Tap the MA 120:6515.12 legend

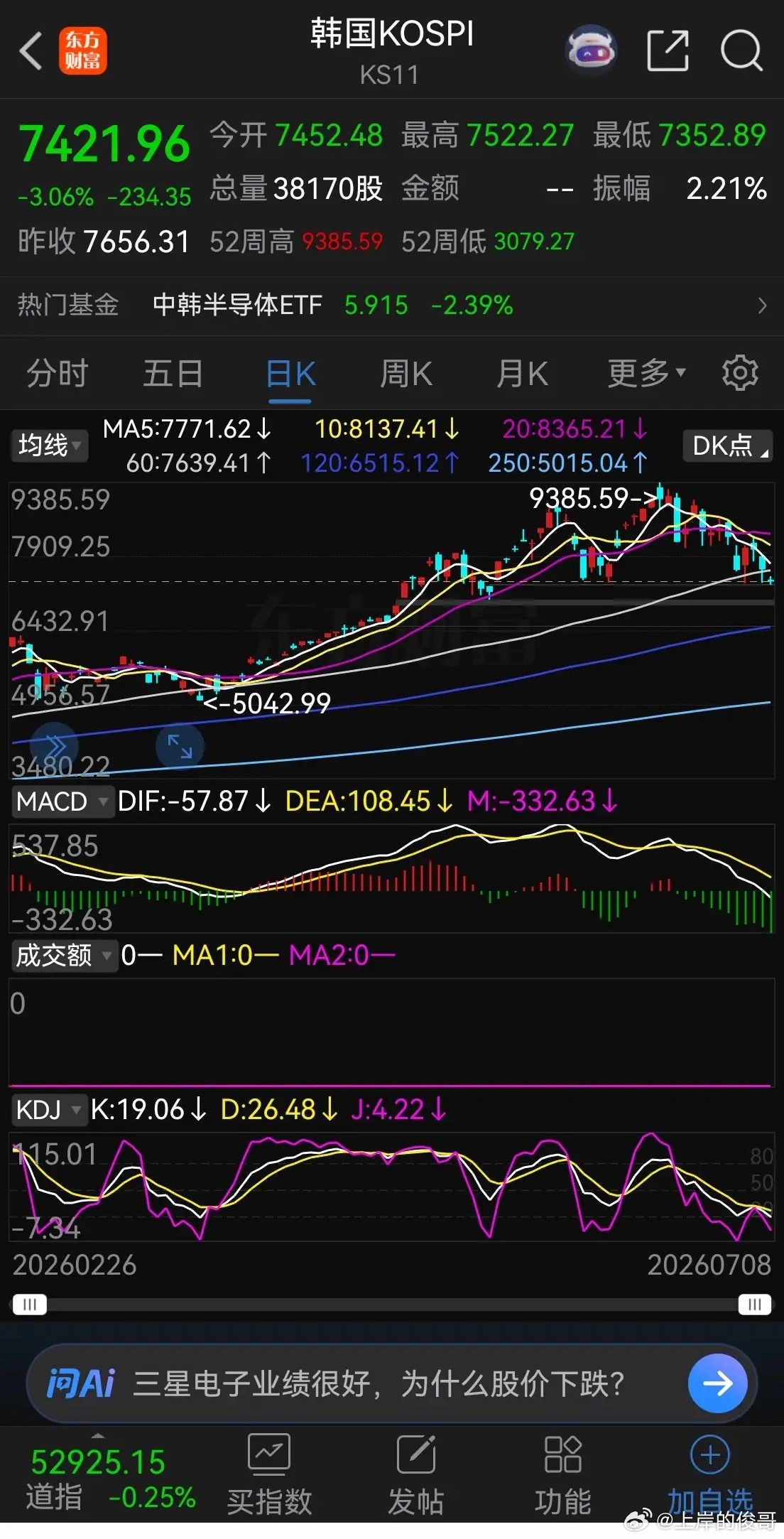(x=380, y=463)
